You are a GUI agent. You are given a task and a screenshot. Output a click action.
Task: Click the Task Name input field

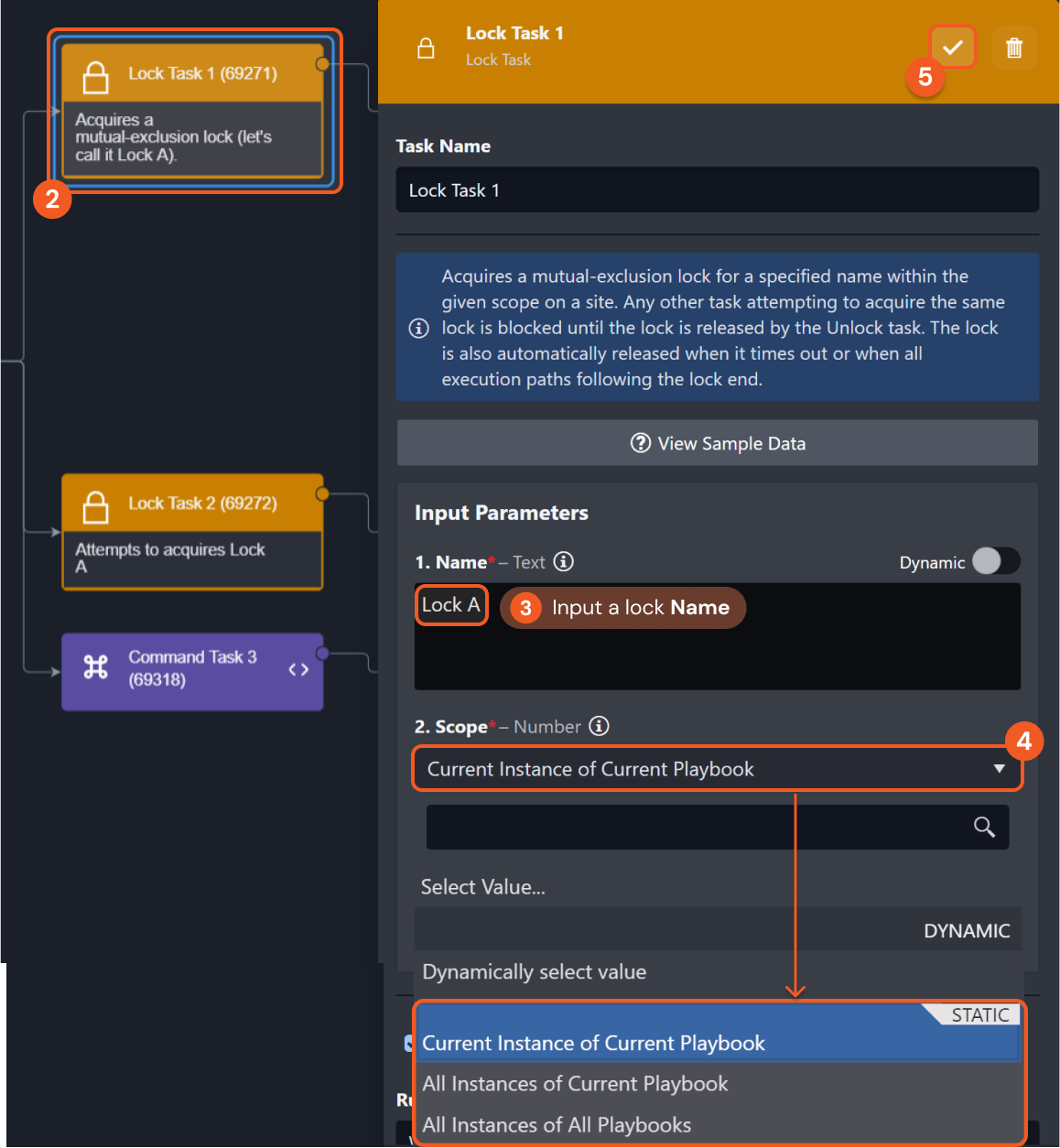[x=718, y=190]
